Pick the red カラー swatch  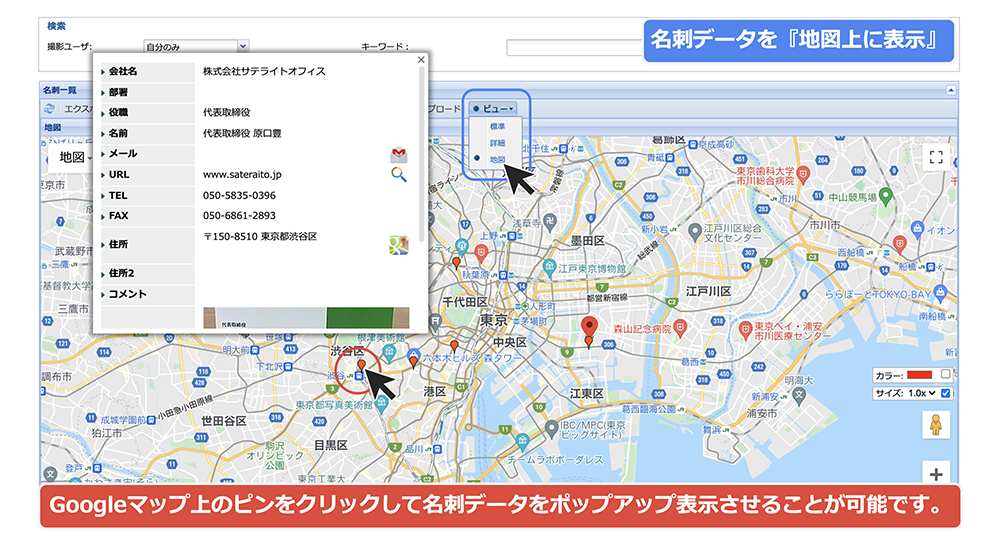click(920, 374)
